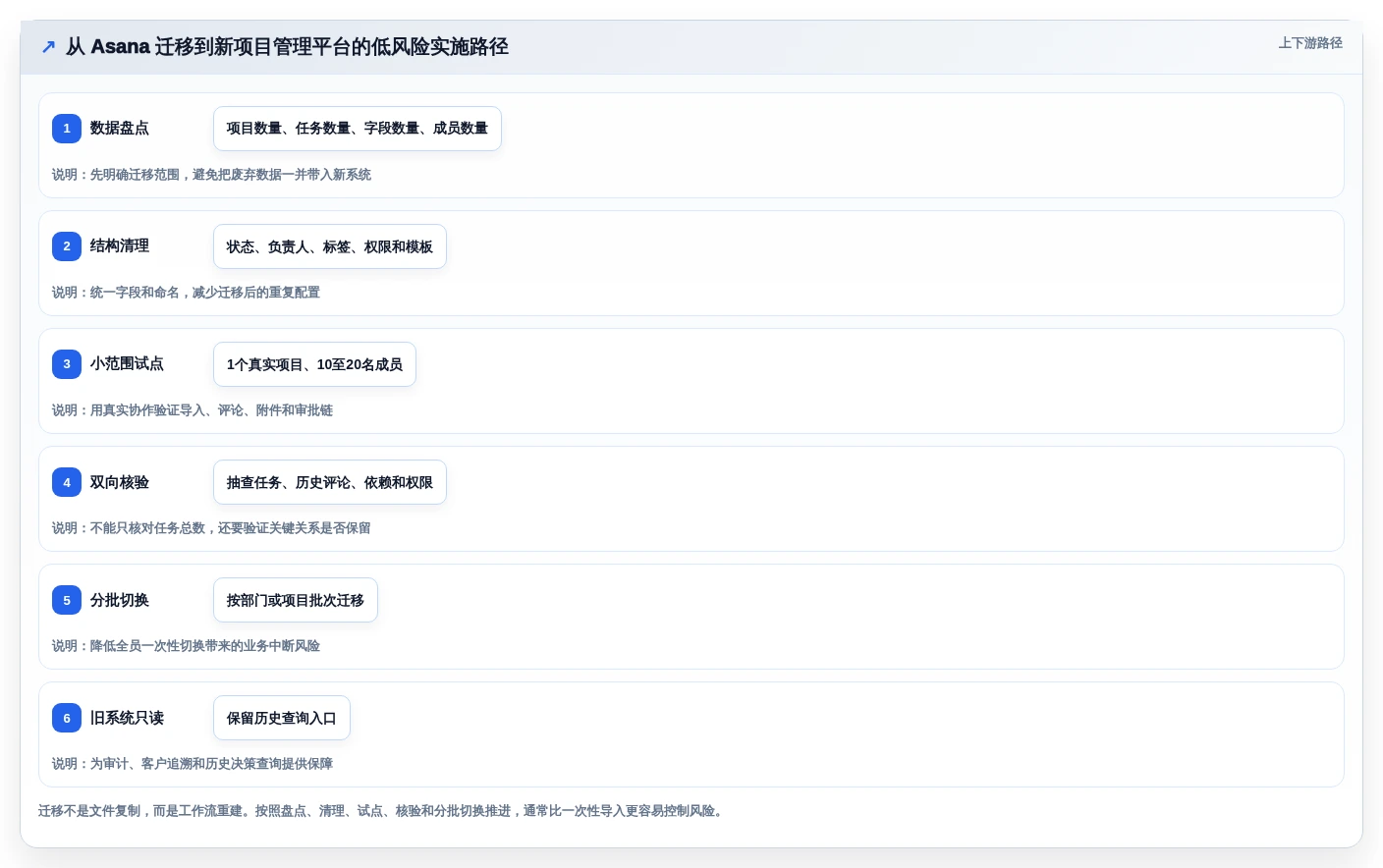This screenshot has height=868, width=1383.
Task: Click the footer summary starting 迁移不是文件复制
Action: click(383, 811)
